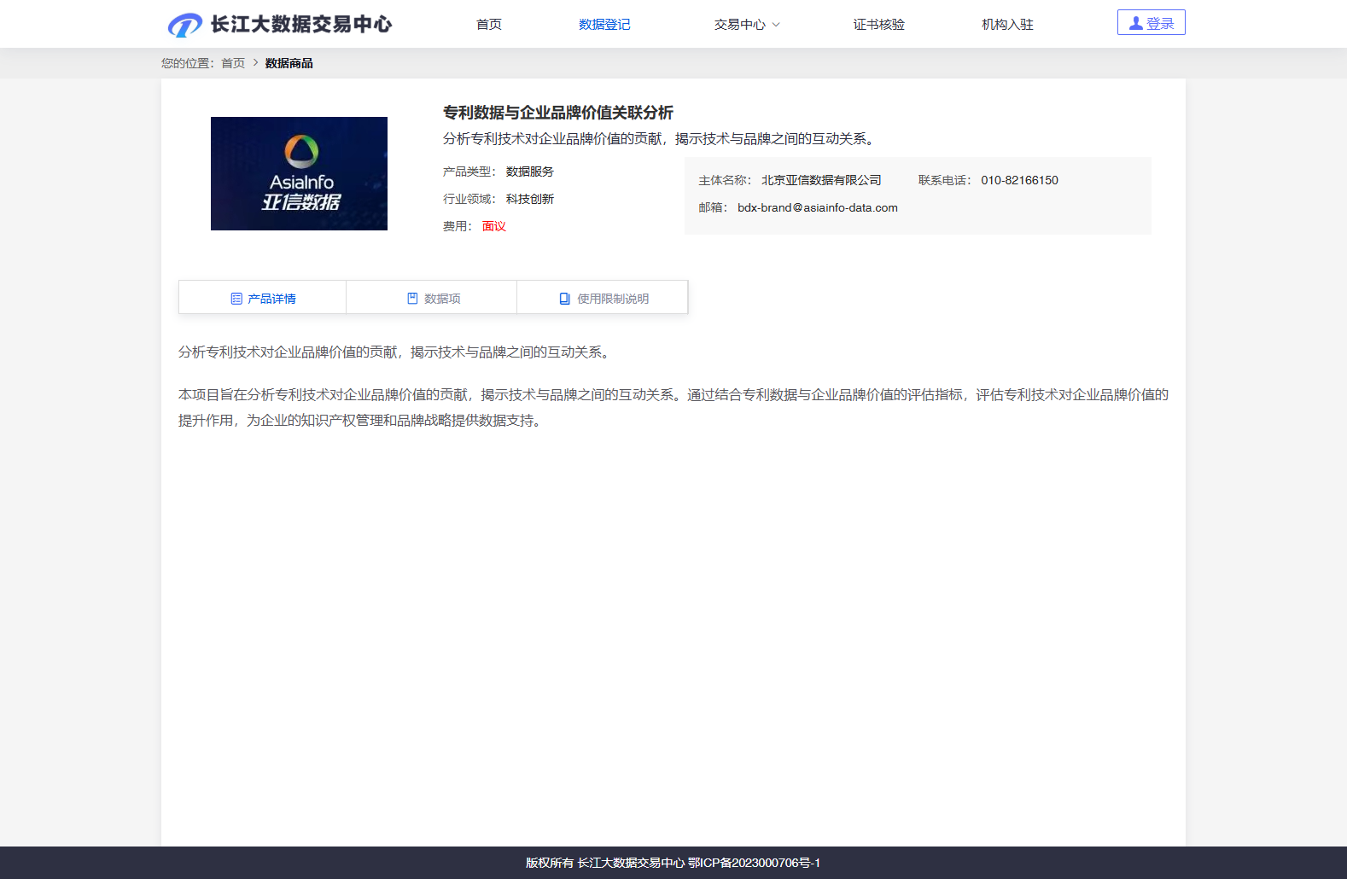Open the 首页 menu item
The image size is (1347, 896).
click(x=489, y=25)
